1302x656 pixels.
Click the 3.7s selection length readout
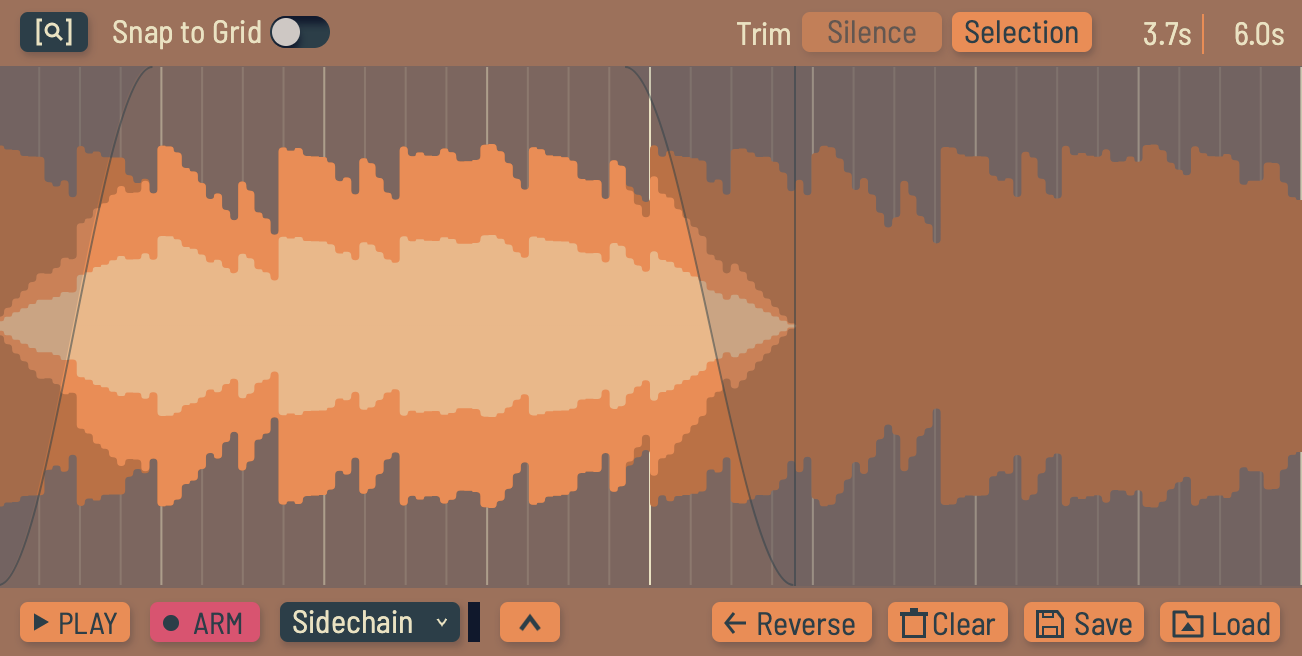1167,34
